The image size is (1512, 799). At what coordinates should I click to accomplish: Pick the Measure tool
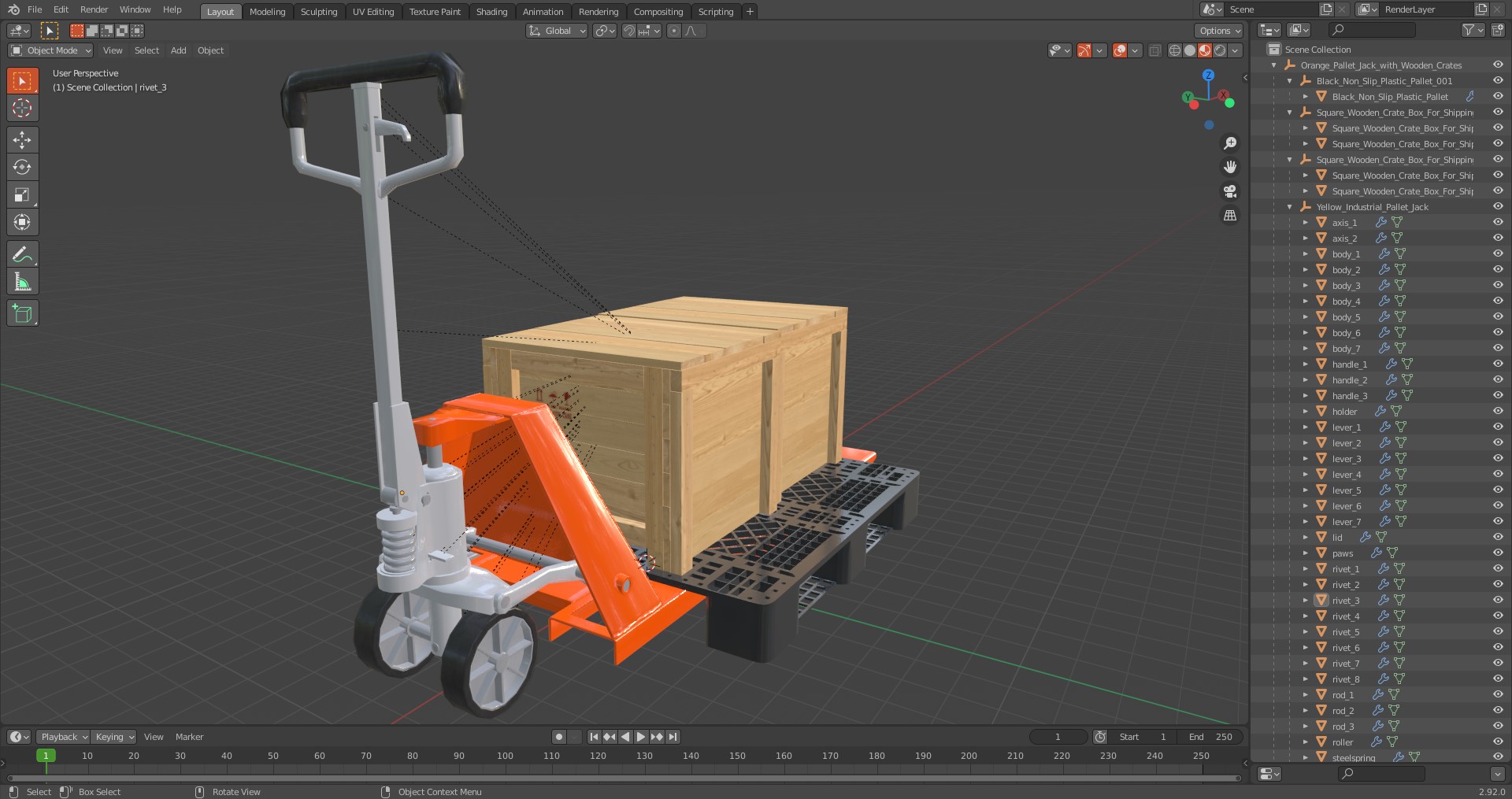click(22, 281)
